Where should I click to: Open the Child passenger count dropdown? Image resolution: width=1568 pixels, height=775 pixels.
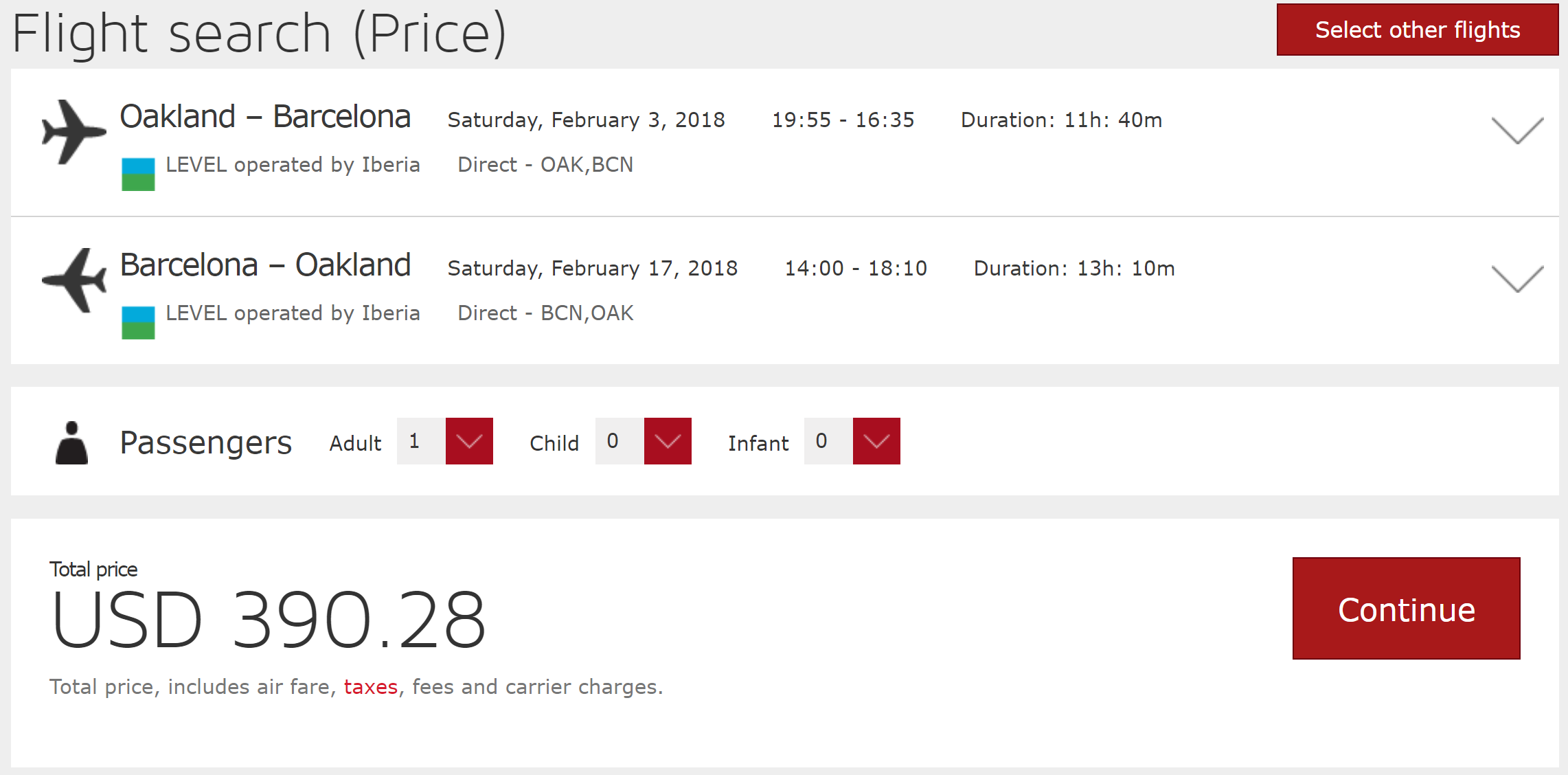point(667,441)
